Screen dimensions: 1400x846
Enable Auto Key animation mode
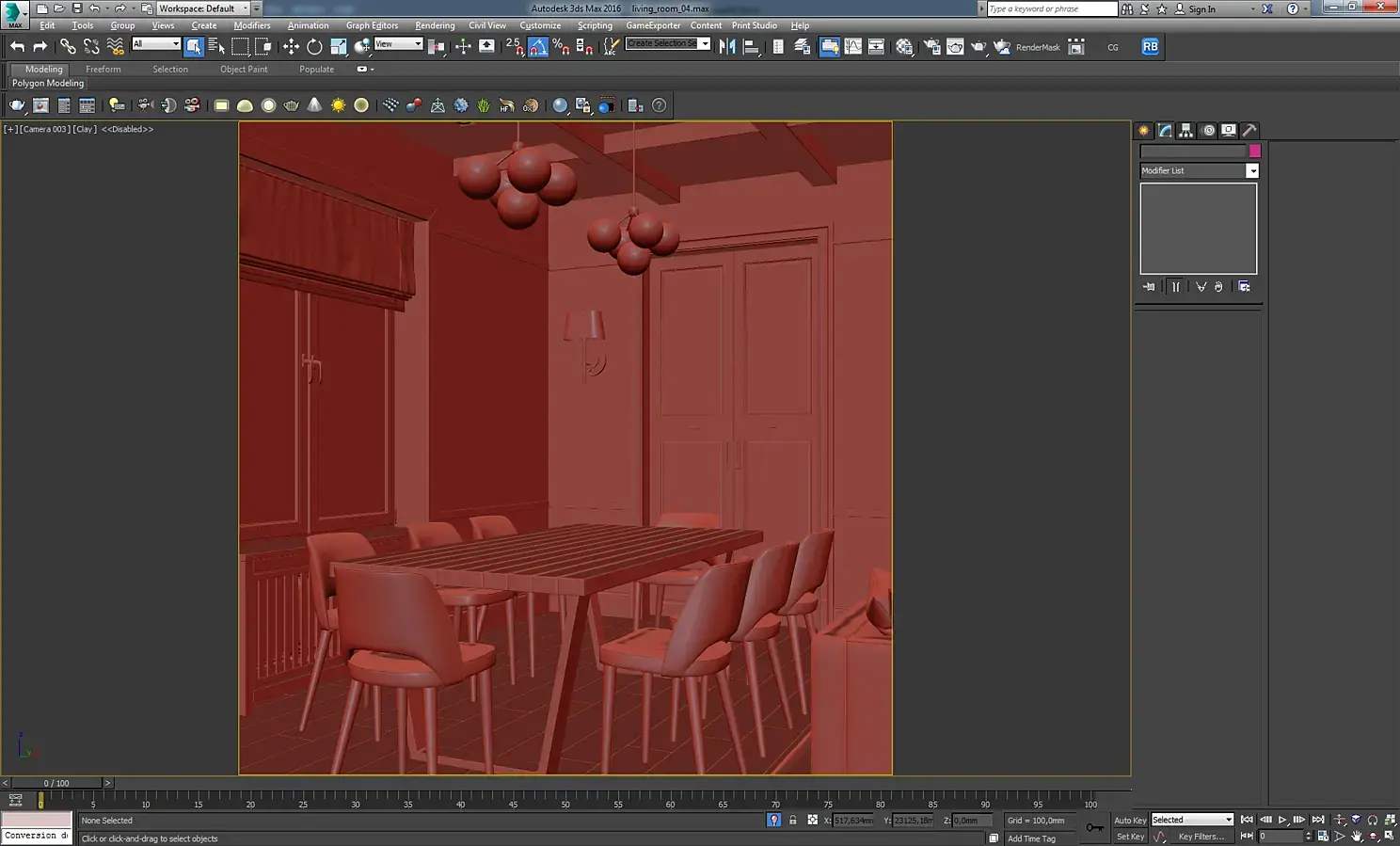tap(1130, 821)
